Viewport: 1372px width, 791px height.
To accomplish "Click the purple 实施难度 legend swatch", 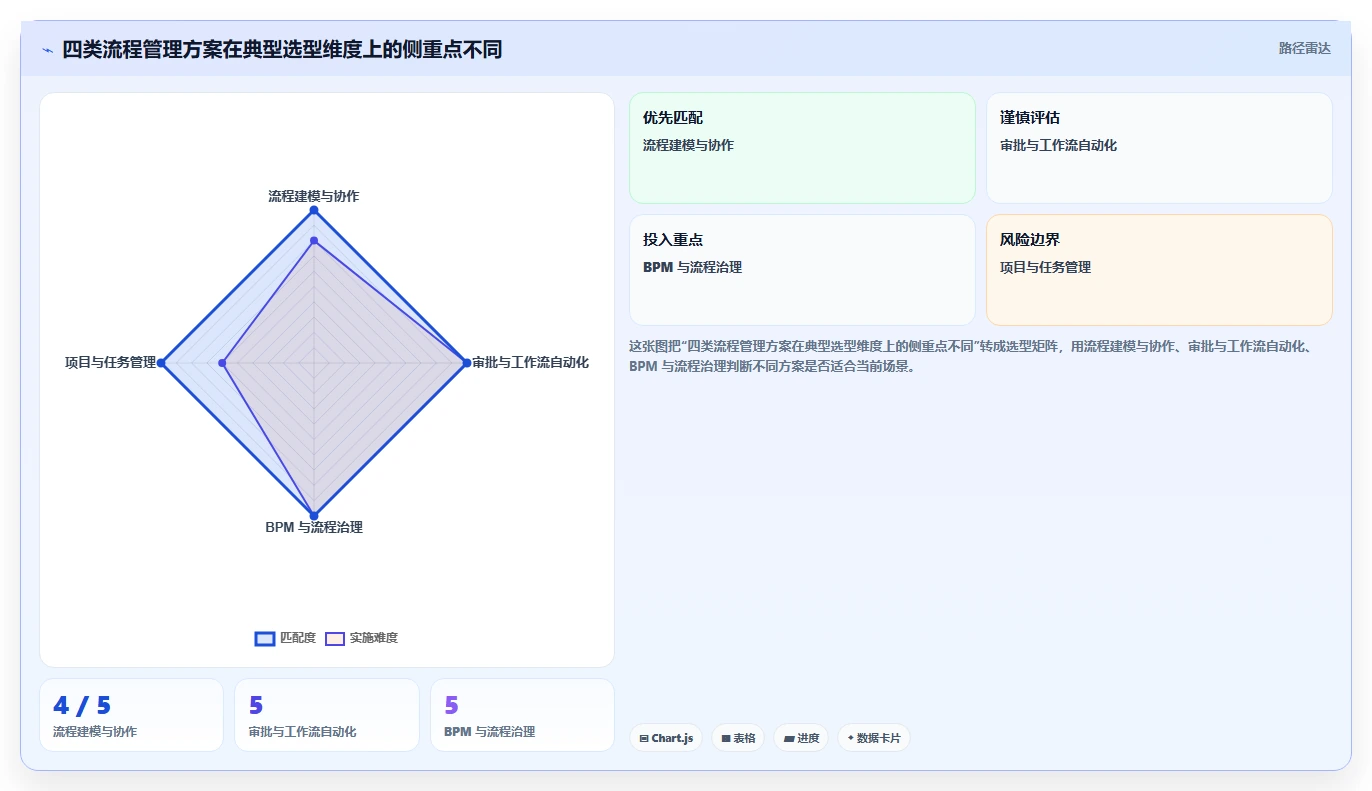I will (x=335, y=638).
